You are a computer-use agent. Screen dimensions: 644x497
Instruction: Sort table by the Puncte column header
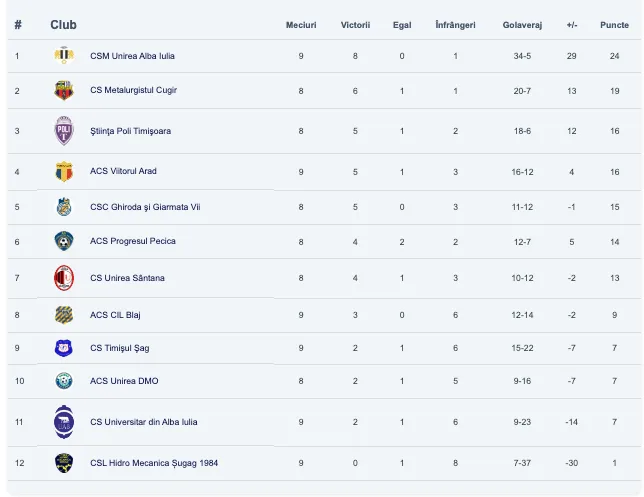614,25
